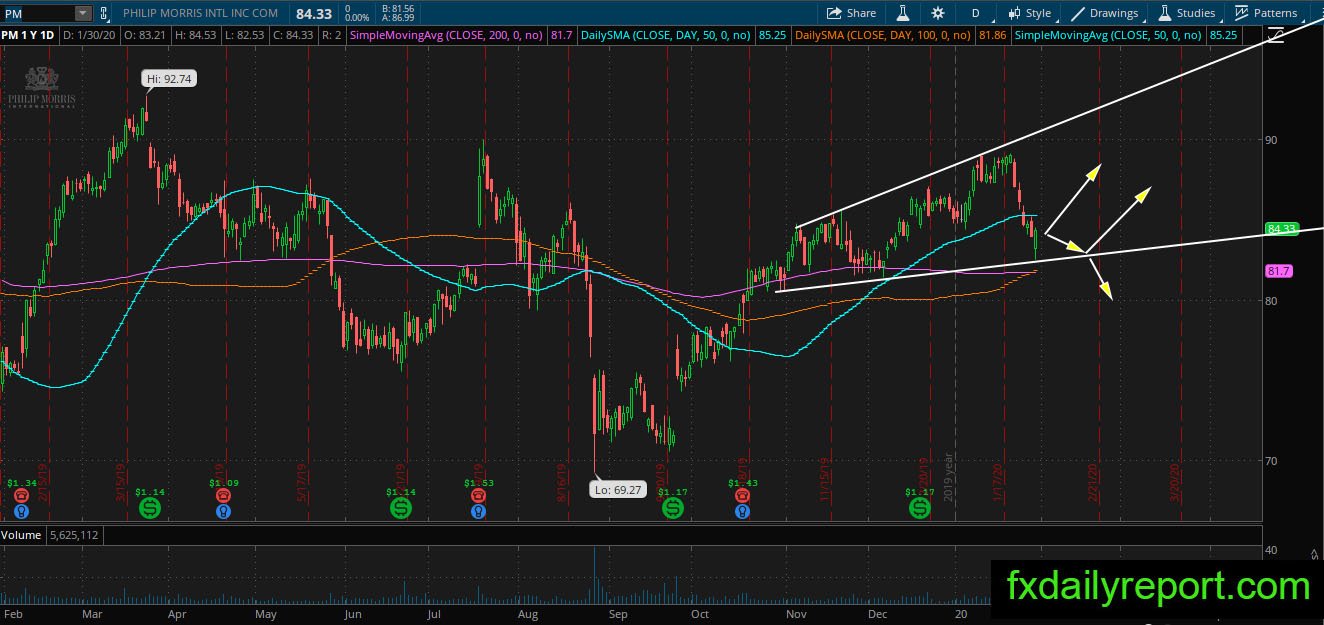The width and height of the screenshot is (1324, 625).
Task: Click the symbol link chain icon
Action: pyautogui.click(x=104, y=14)
